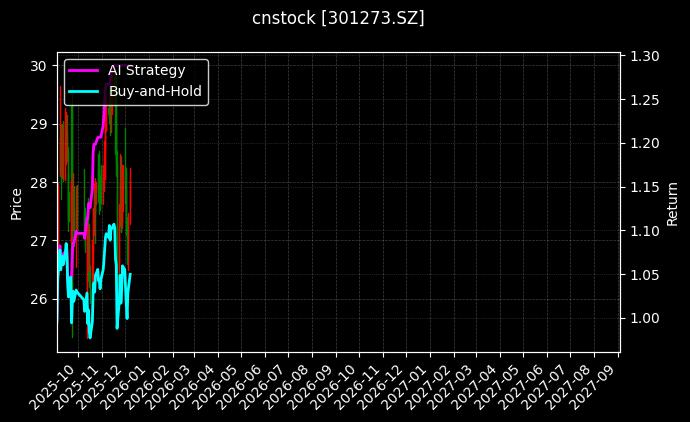Select the 'Buy-and-Hold' legend label
690x422 pixels.
pyautogui.click(x=155, y=91)
